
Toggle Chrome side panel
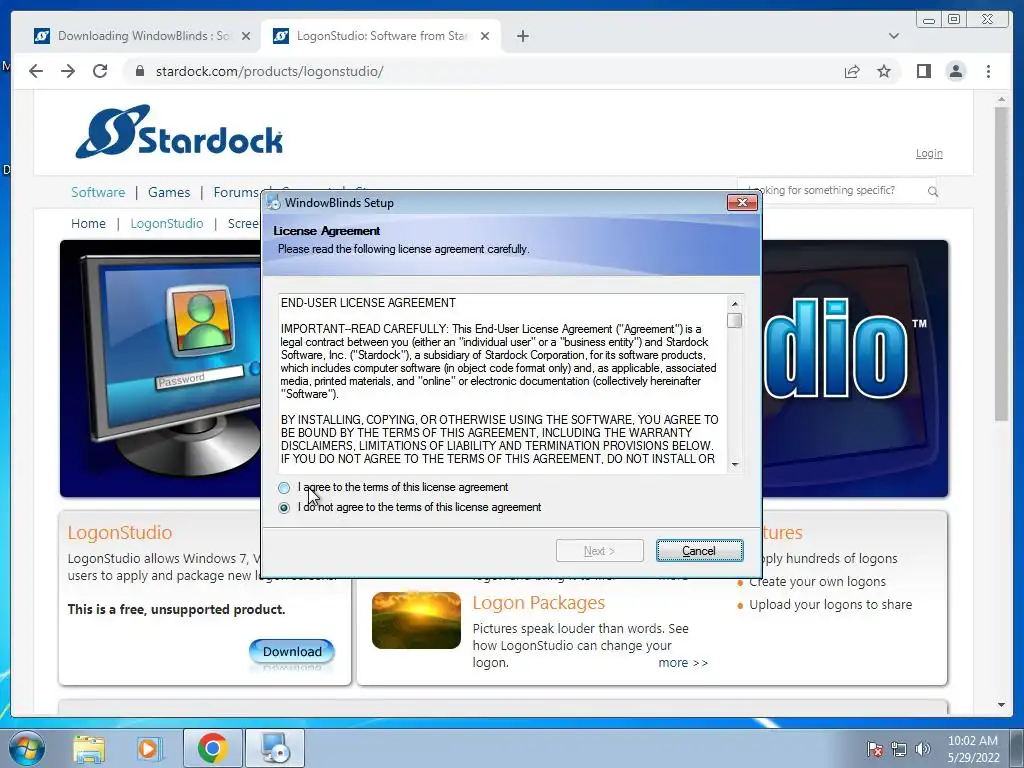click(923, 71)
